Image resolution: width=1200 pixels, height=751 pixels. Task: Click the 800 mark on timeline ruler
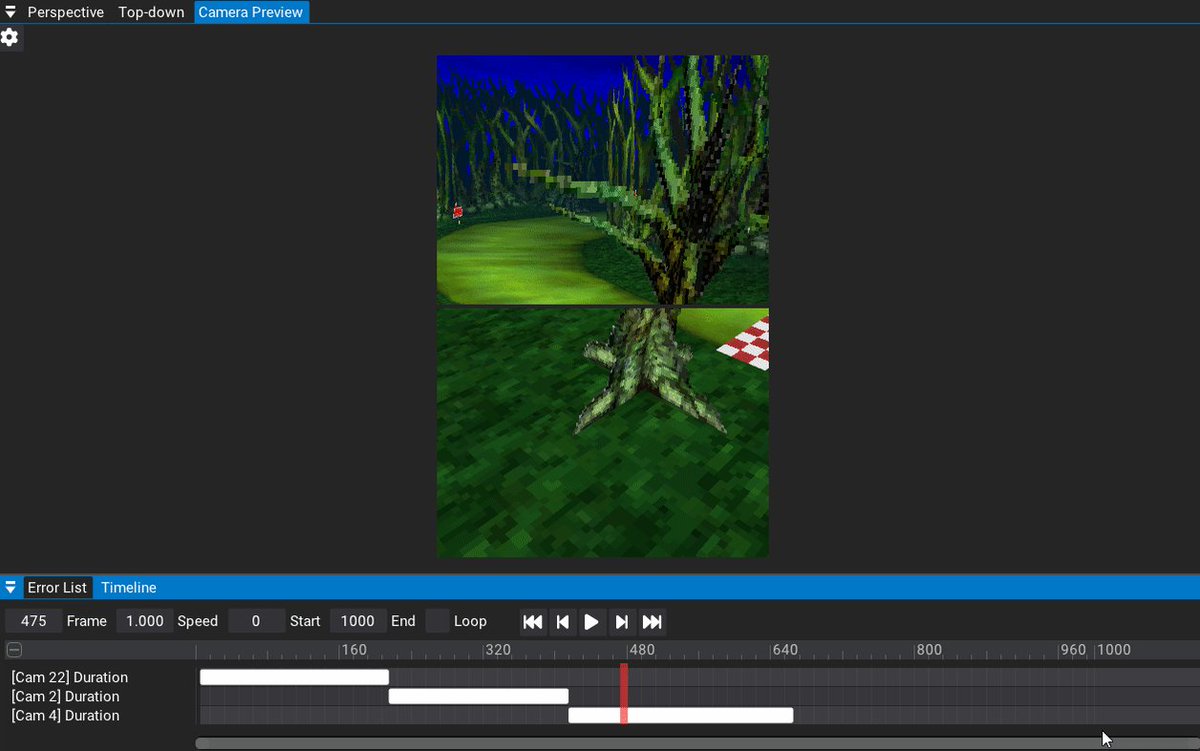930,650
